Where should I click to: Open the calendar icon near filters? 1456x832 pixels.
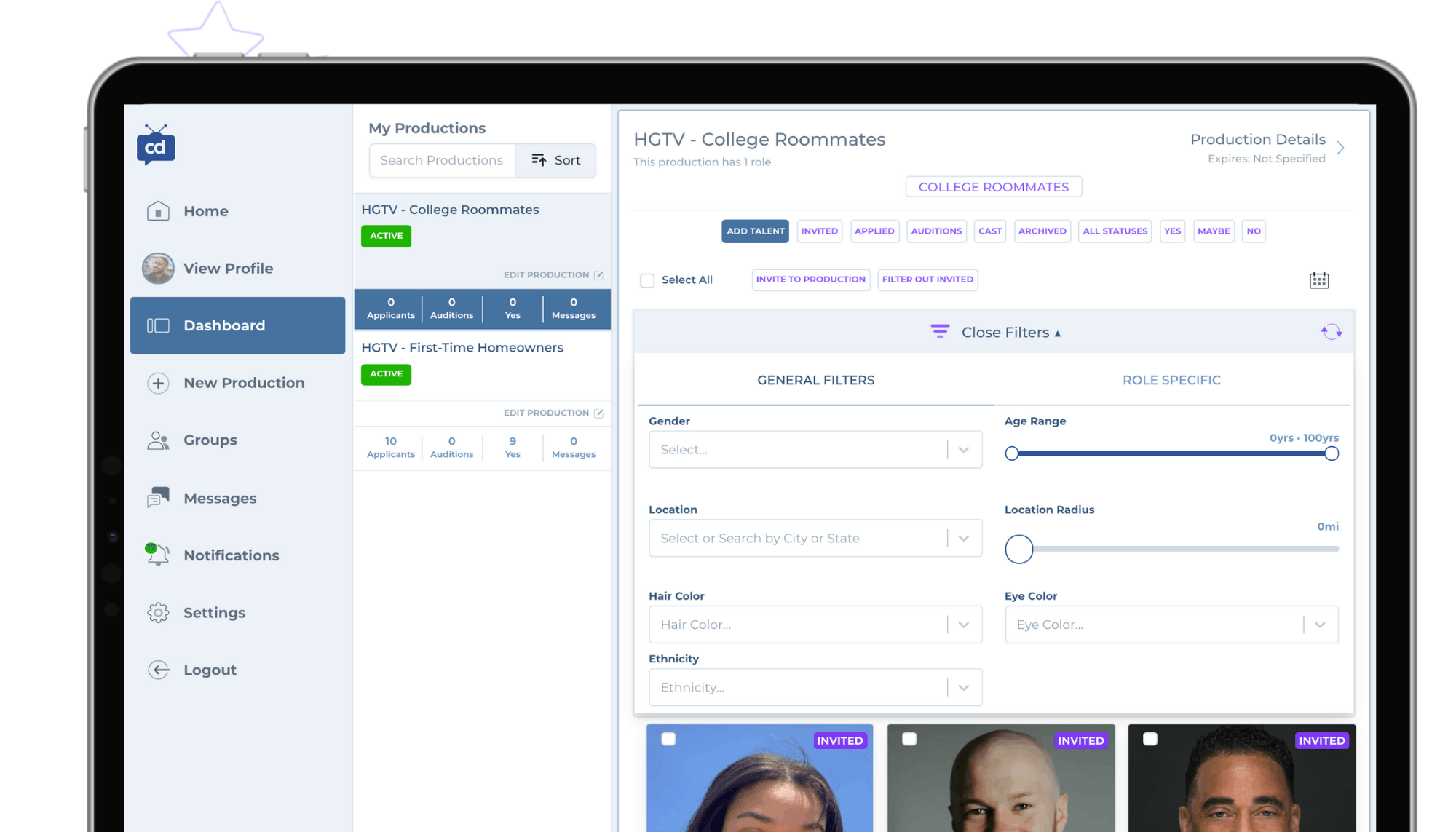point(1318,280)
